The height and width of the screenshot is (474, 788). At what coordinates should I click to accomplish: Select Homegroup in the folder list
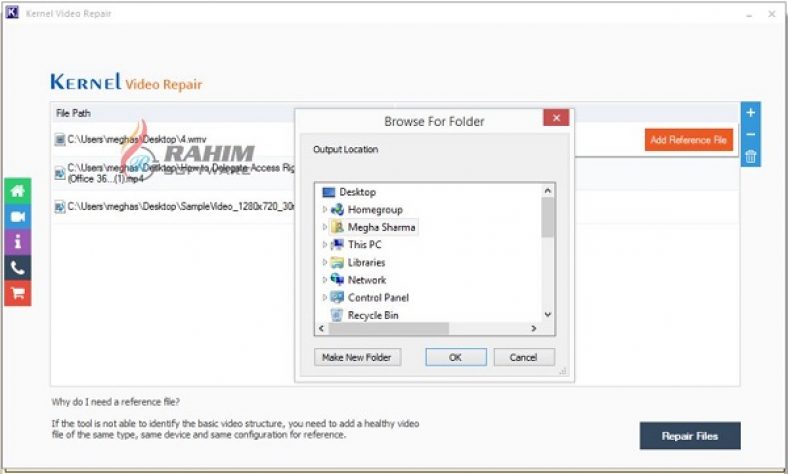[375, 210]
